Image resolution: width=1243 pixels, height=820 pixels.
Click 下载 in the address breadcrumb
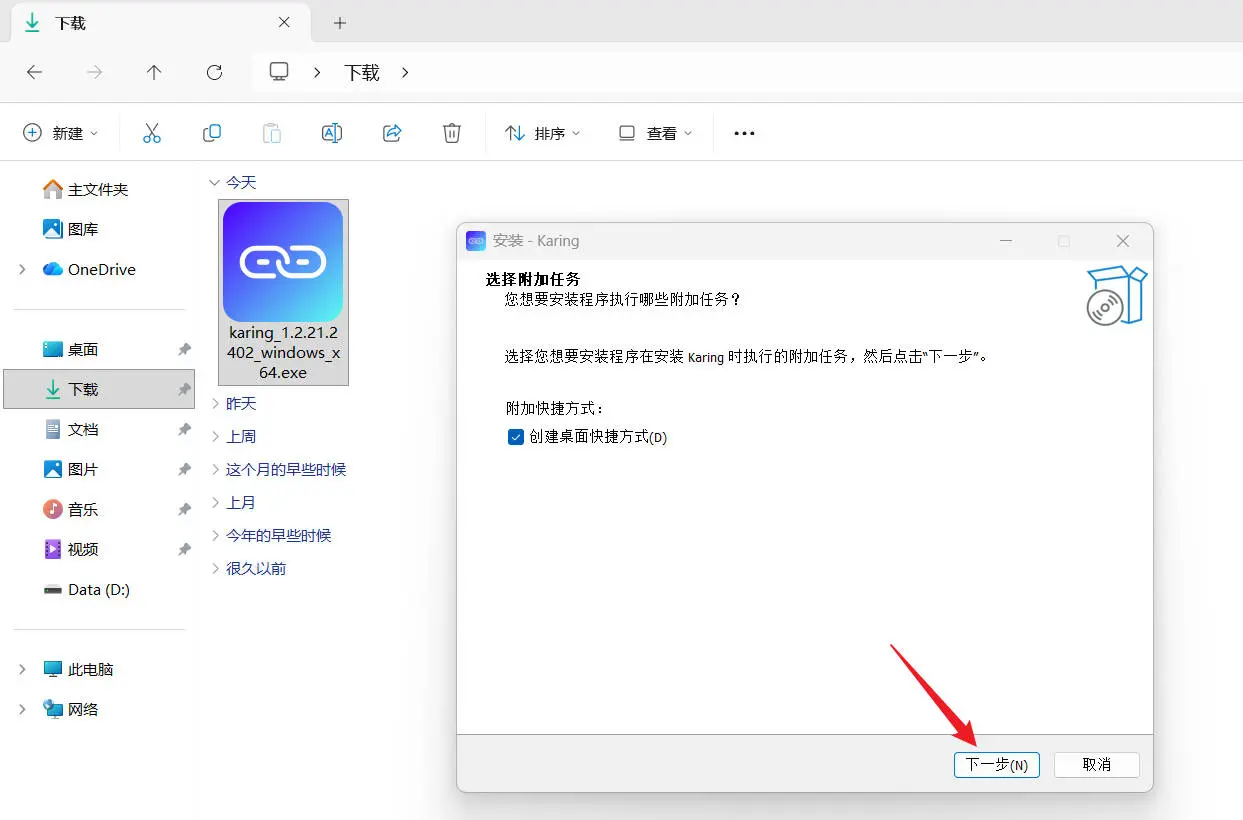tap(362, 72)
